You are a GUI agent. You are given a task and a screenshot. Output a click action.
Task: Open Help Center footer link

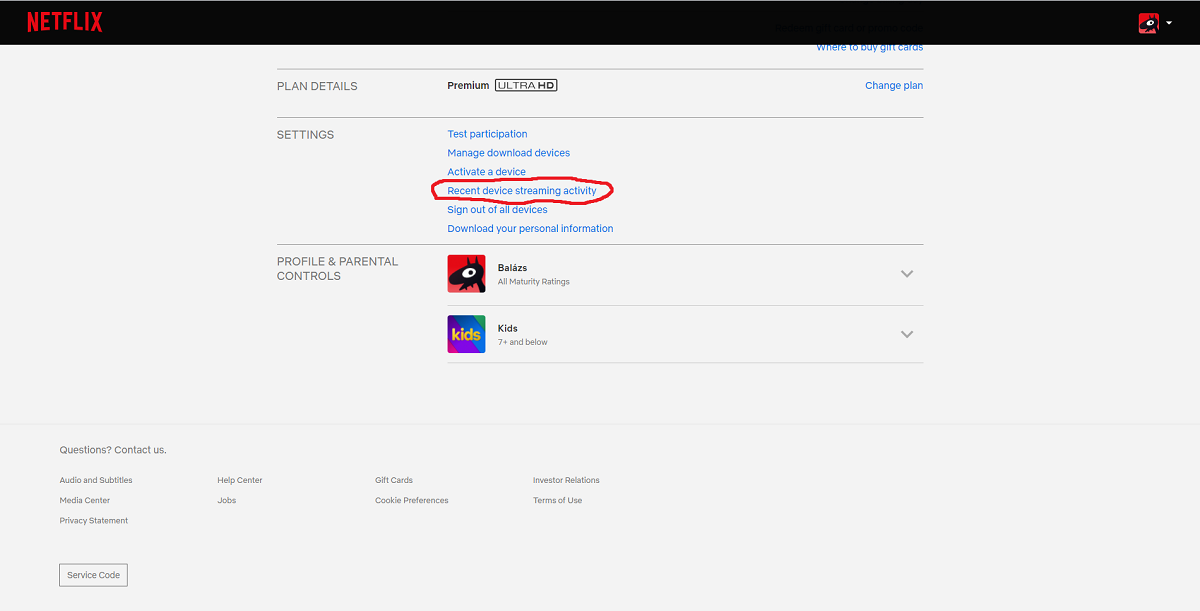point(240,480)
